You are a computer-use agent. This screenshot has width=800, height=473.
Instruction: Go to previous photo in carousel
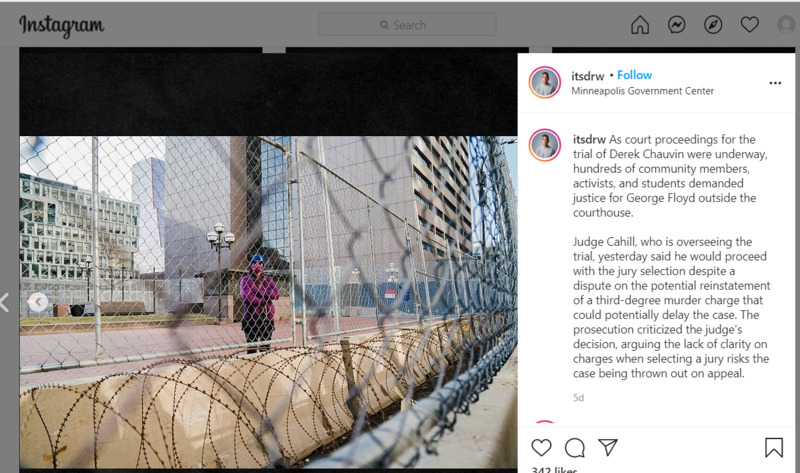(38, 302)
